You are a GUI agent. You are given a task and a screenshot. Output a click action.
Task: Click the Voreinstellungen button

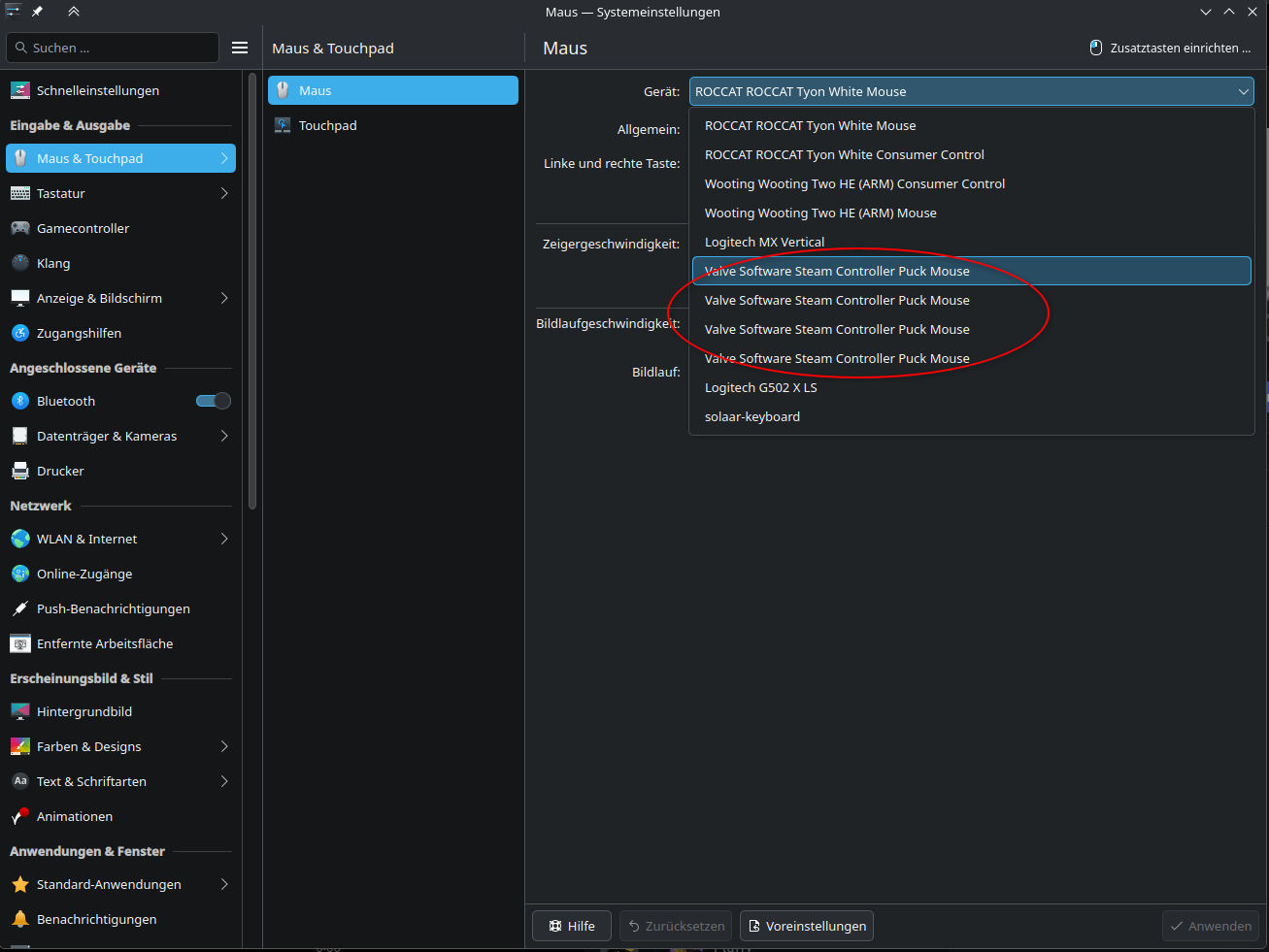tap(807, 926)
